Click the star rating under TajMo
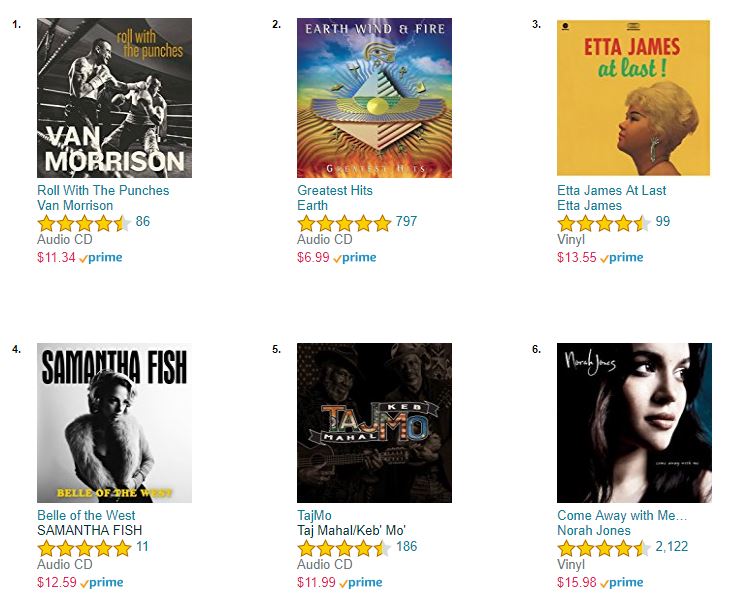This screenshot has height=605, width=737. click(x=344, y=548)
